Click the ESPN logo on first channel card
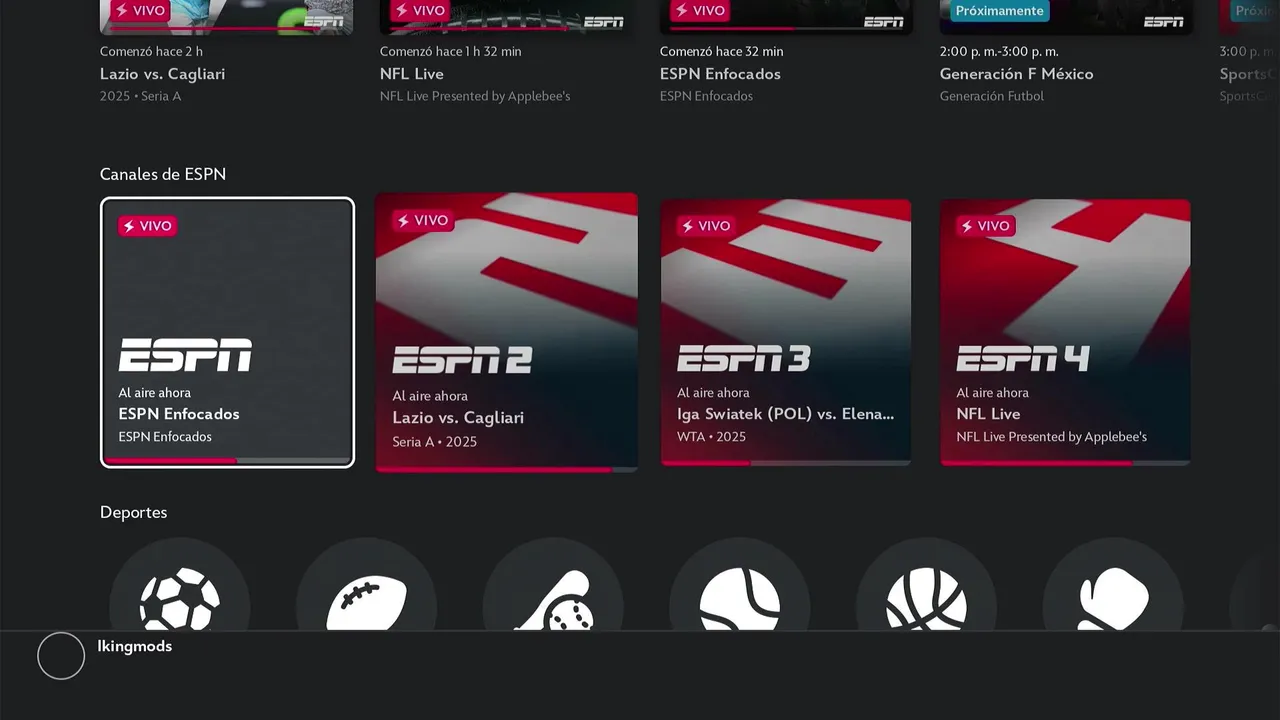This screenshot has width=1280, height=720. click(185, 355)
